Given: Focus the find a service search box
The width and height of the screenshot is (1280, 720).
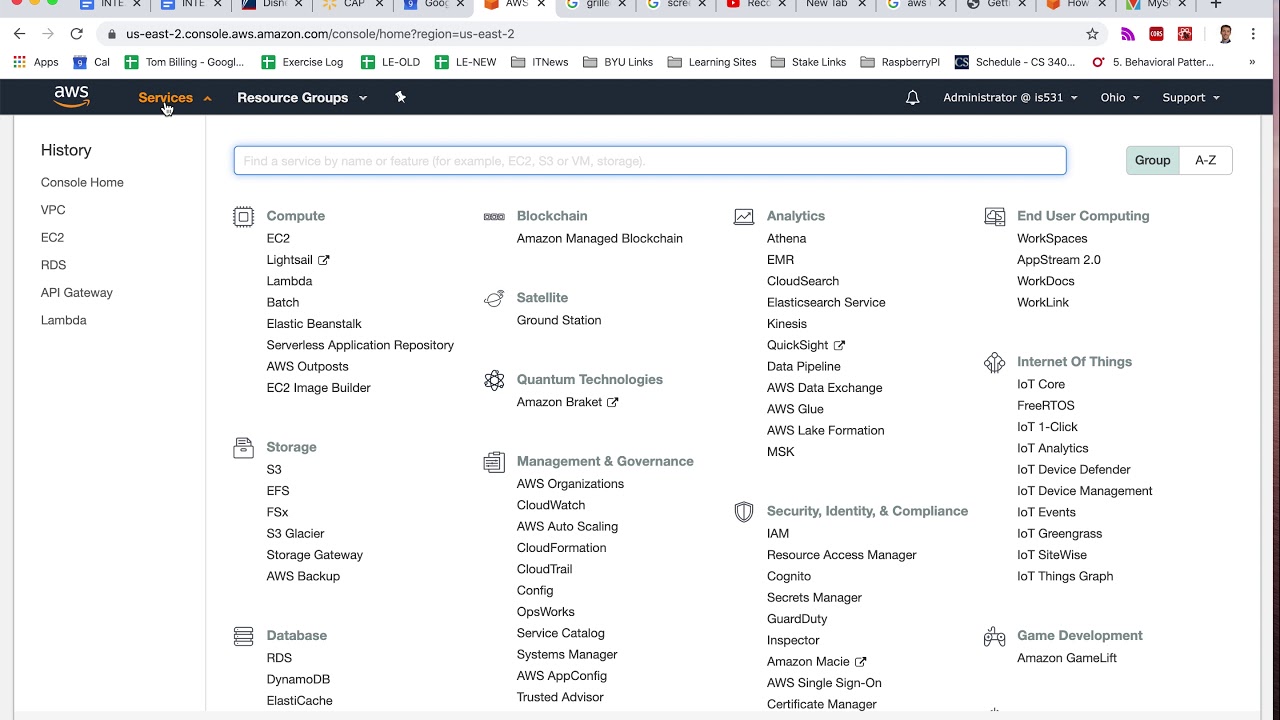Looking at the screenshot, I should [650, 160].
